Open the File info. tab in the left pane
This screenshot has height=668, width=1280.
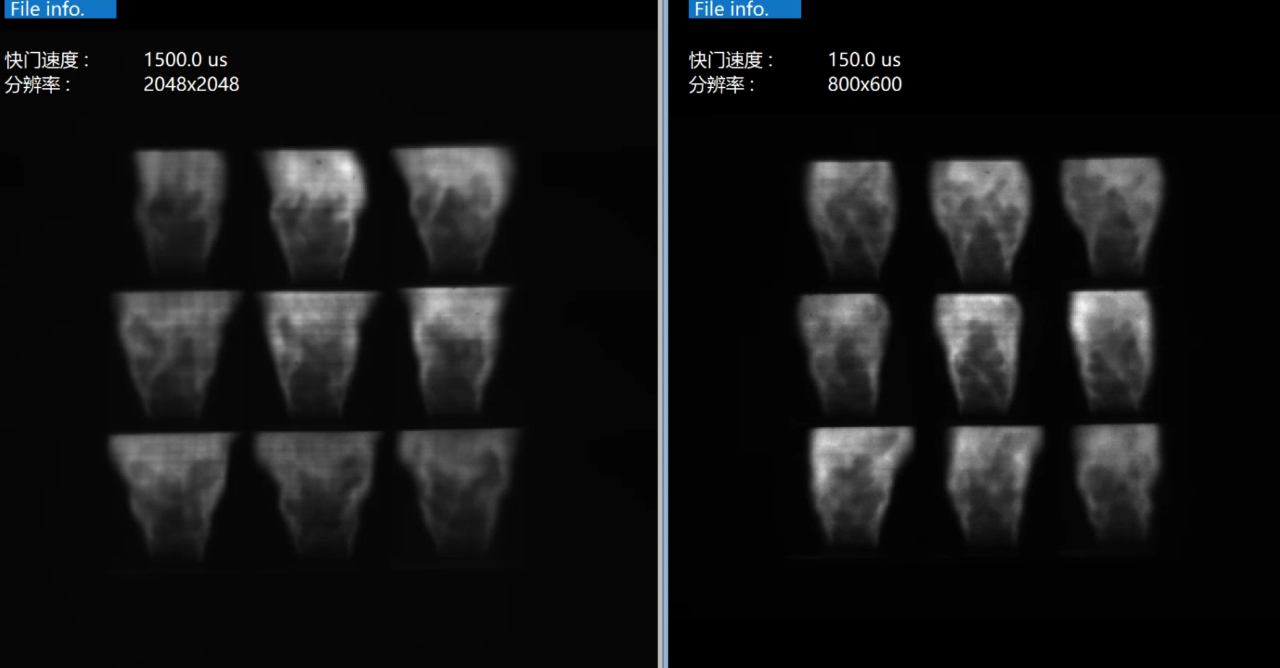[x=58, y=9]
